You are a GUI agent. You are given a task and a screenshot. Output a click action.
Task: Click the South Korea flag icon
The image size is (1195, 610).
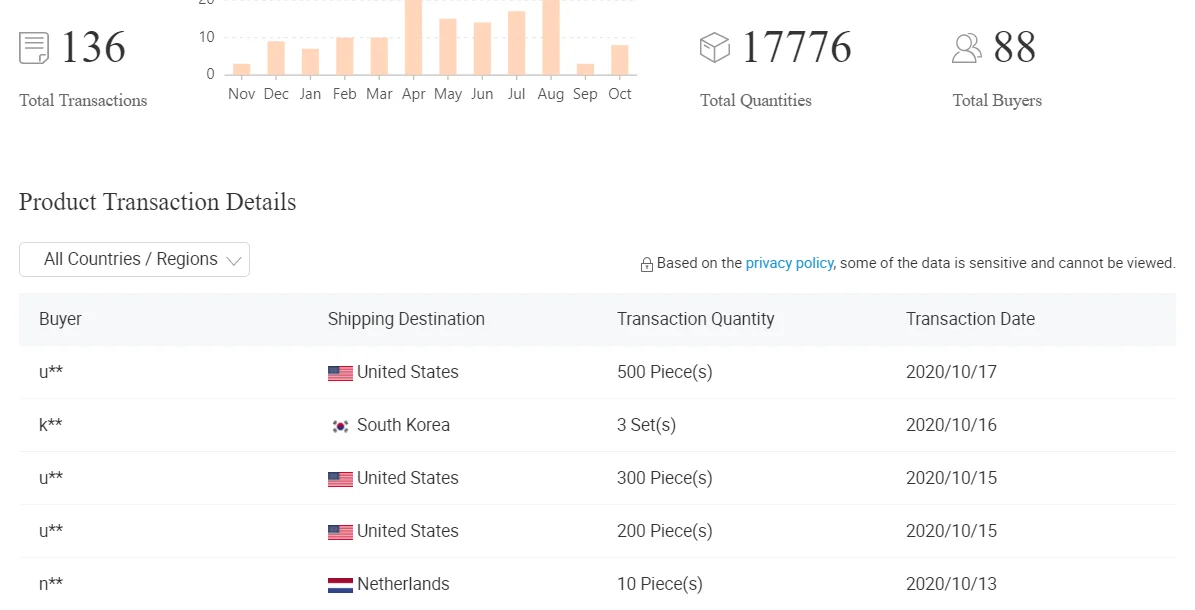[x=340, y=426]
